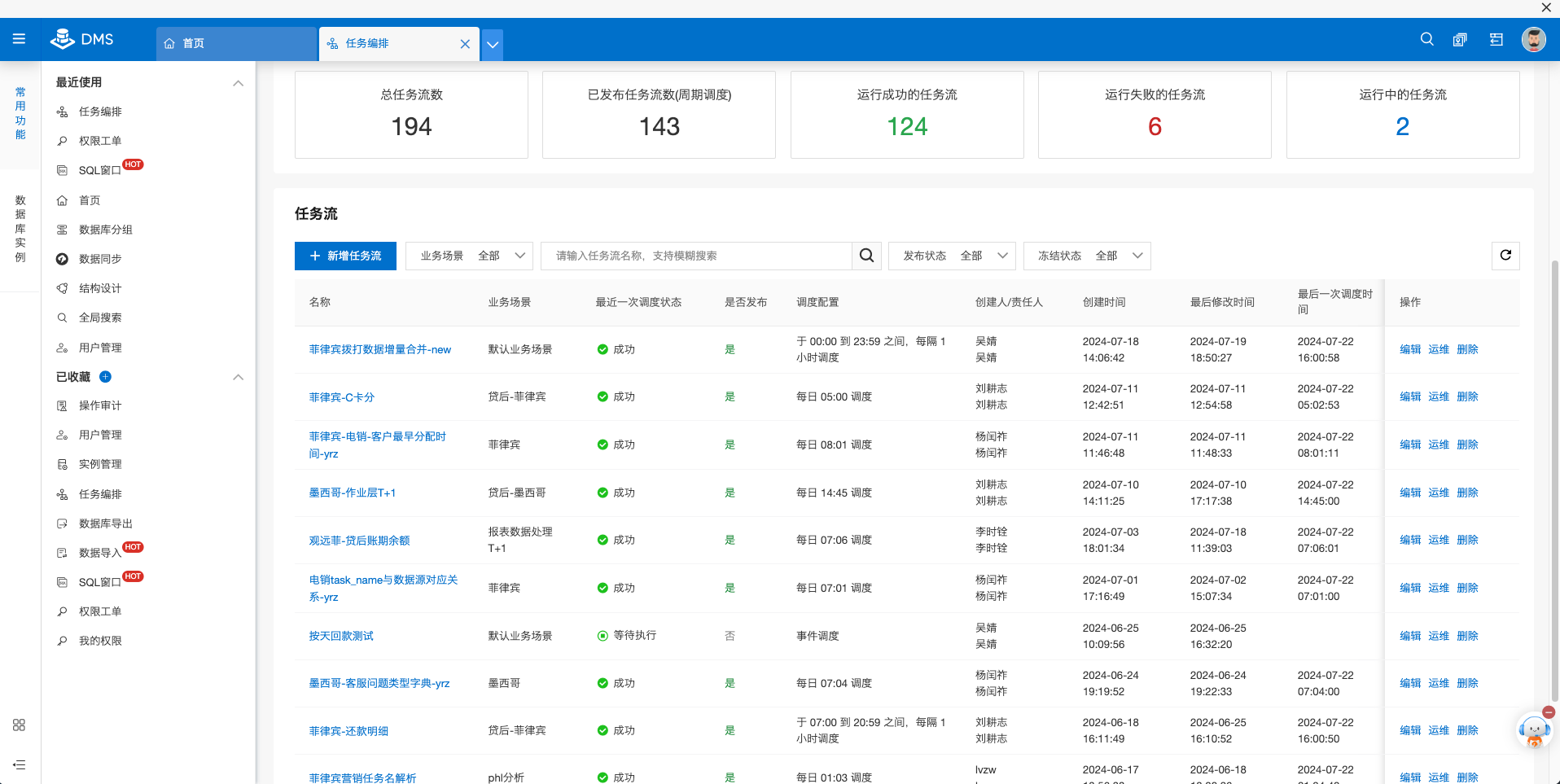Open 数据库分组 in sidebar
The image size is (1560, 784).
[106, 230]
